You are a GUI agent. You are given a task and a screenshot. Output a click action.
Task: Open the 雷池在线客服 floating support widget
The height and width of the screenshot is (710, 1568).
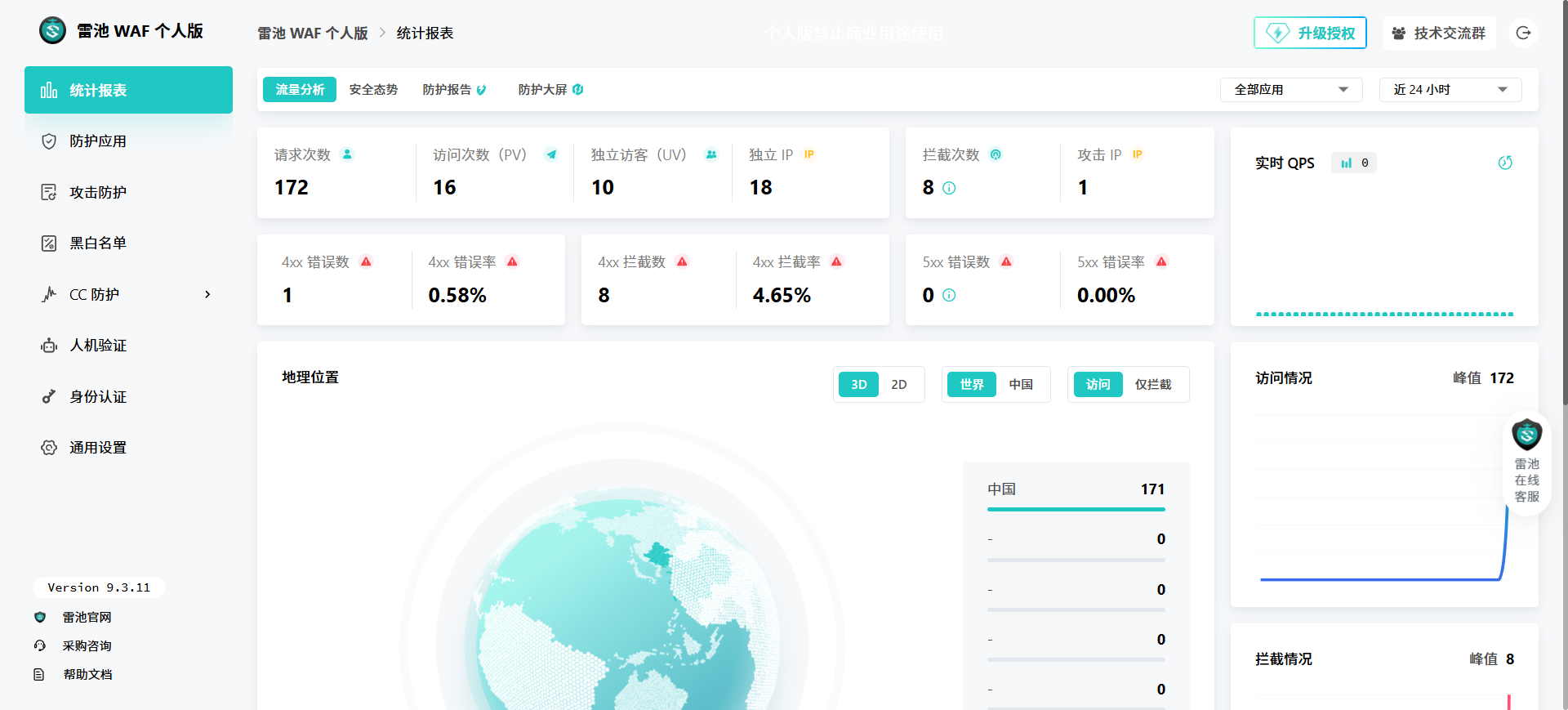click(x=1526, y=463)
